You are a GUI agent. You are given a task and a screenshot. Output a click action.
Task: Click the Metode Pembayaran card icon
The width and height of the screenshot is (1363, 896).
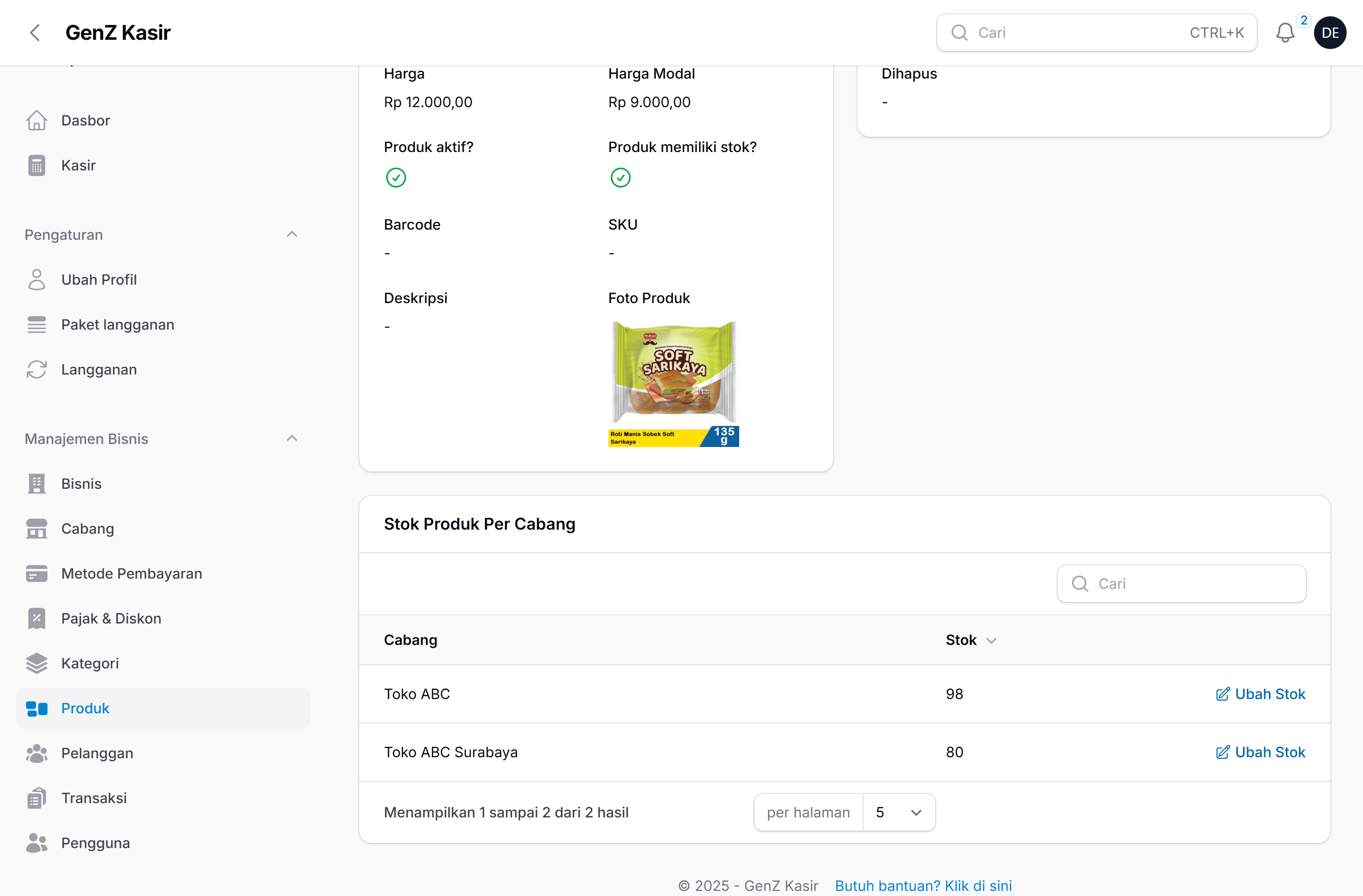(x=37, y=574)
